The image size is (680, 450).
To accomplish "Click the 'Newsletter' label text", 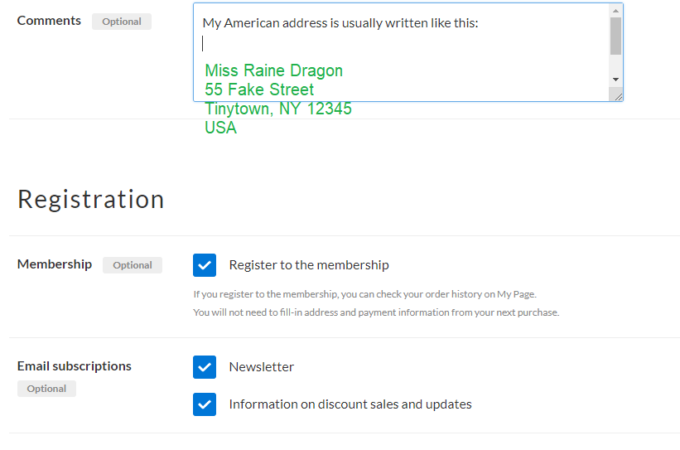I will coord(261,367).
